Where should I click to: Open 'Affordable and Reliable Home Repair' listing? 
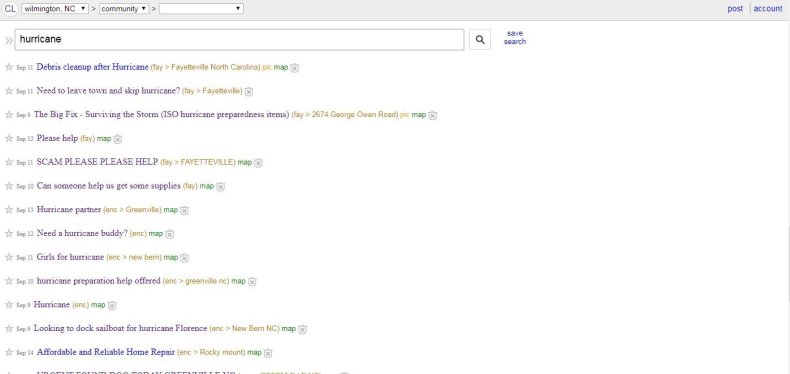click(x=106, y=352)
